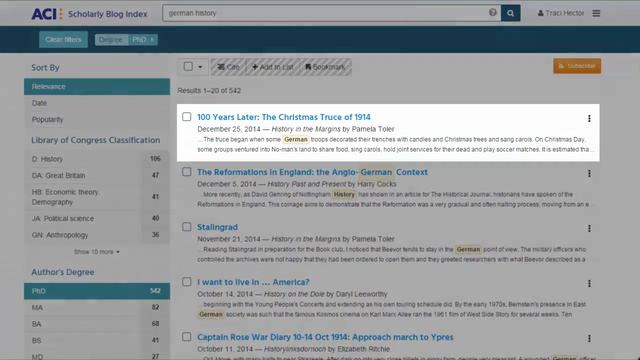Check the Christmas Truce of 1914 result
This screenshot has height=360, width=640.
click(187, 117)
